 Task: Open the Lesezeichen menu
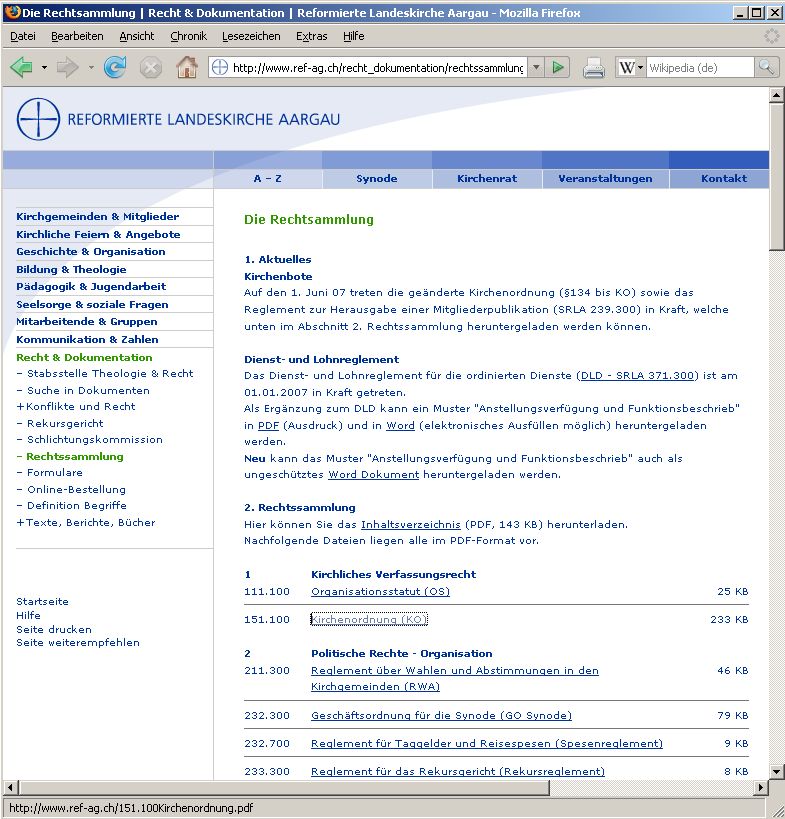[x=251, y=36]
